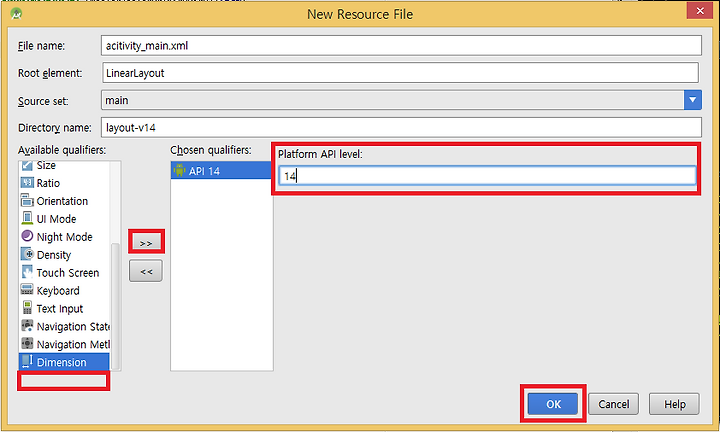Click the Touch Screen qualifier icon

[x=27, y=272]
